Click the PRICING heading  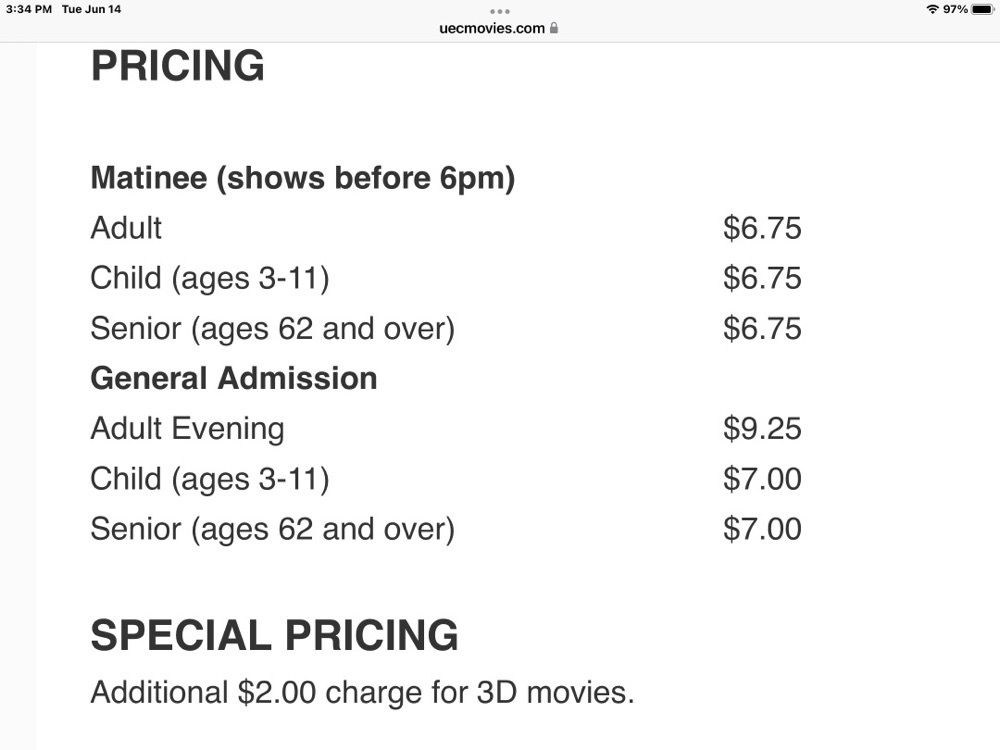pyautogui.click(x=177, y=66)
